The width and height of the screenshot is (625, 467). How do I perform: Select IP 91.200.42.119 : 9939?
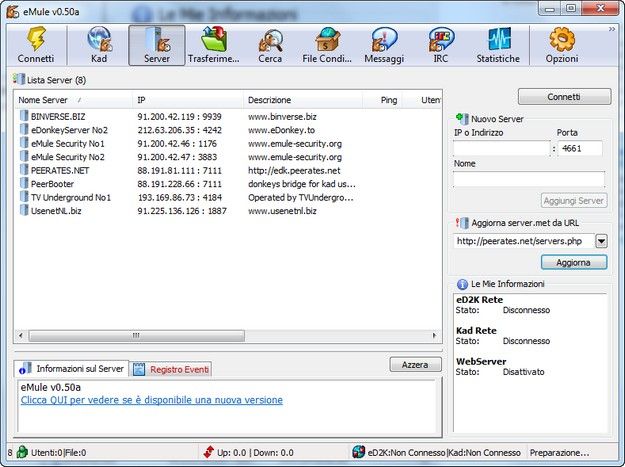[x=179, y=117]
